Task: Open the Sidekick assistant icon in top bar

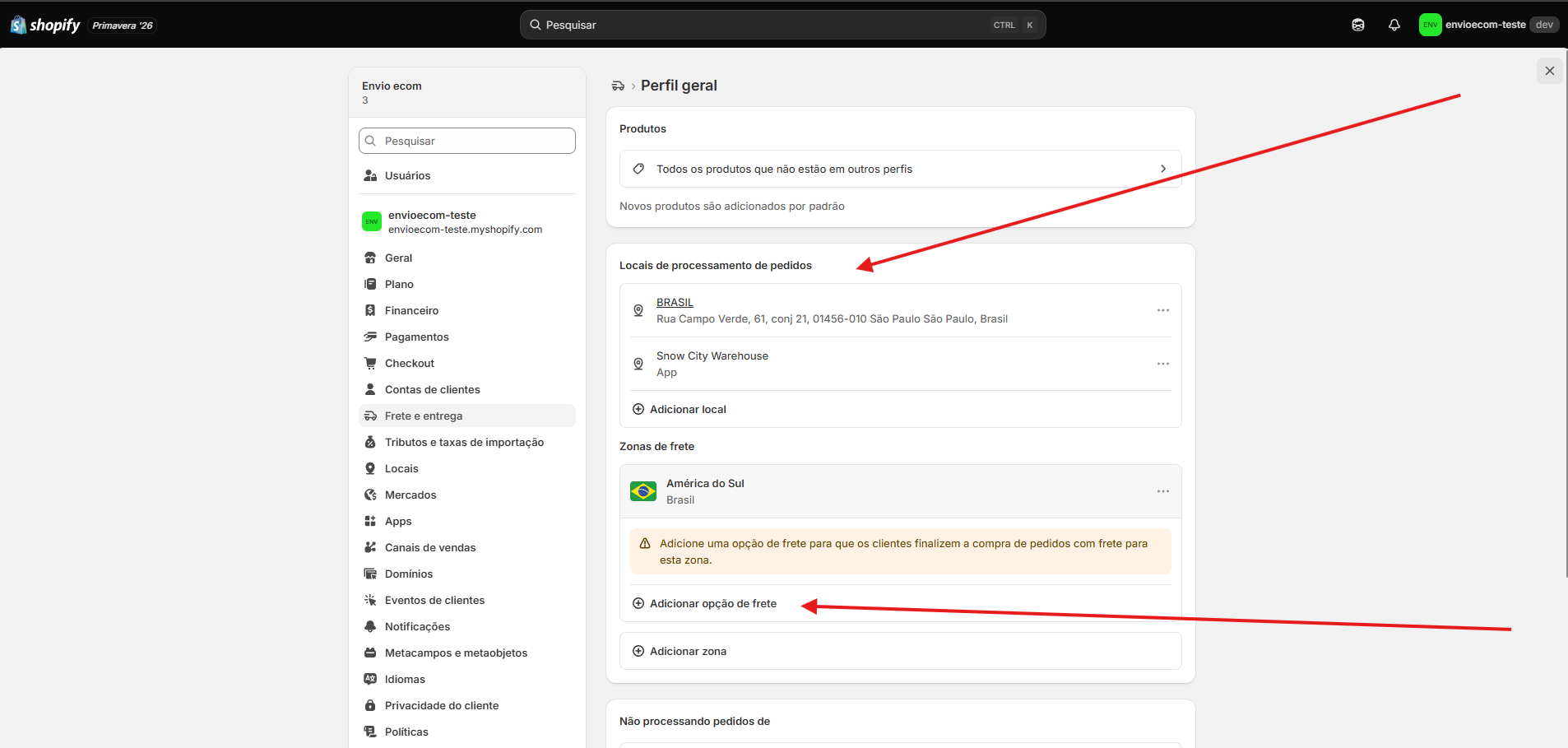Action: click(x=1358, y=25)
